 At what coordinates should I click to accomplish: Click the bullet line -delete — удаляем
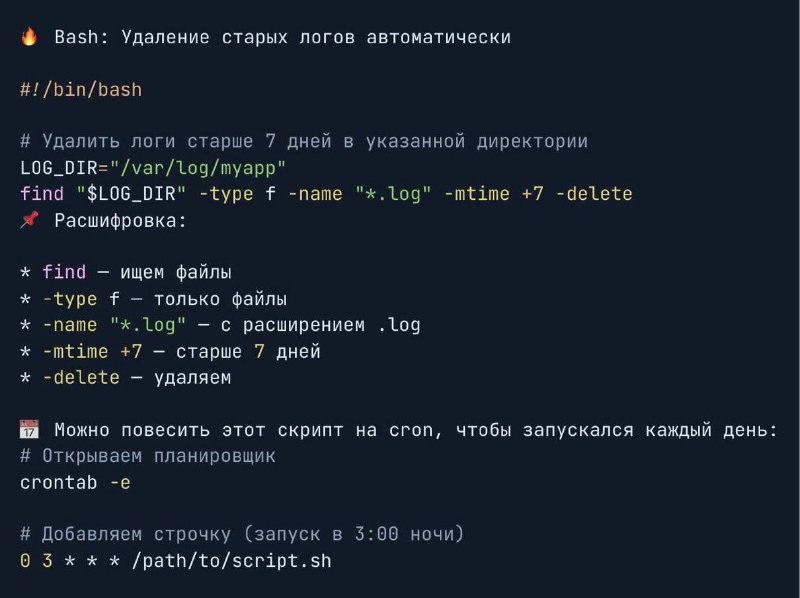(126, 378)
